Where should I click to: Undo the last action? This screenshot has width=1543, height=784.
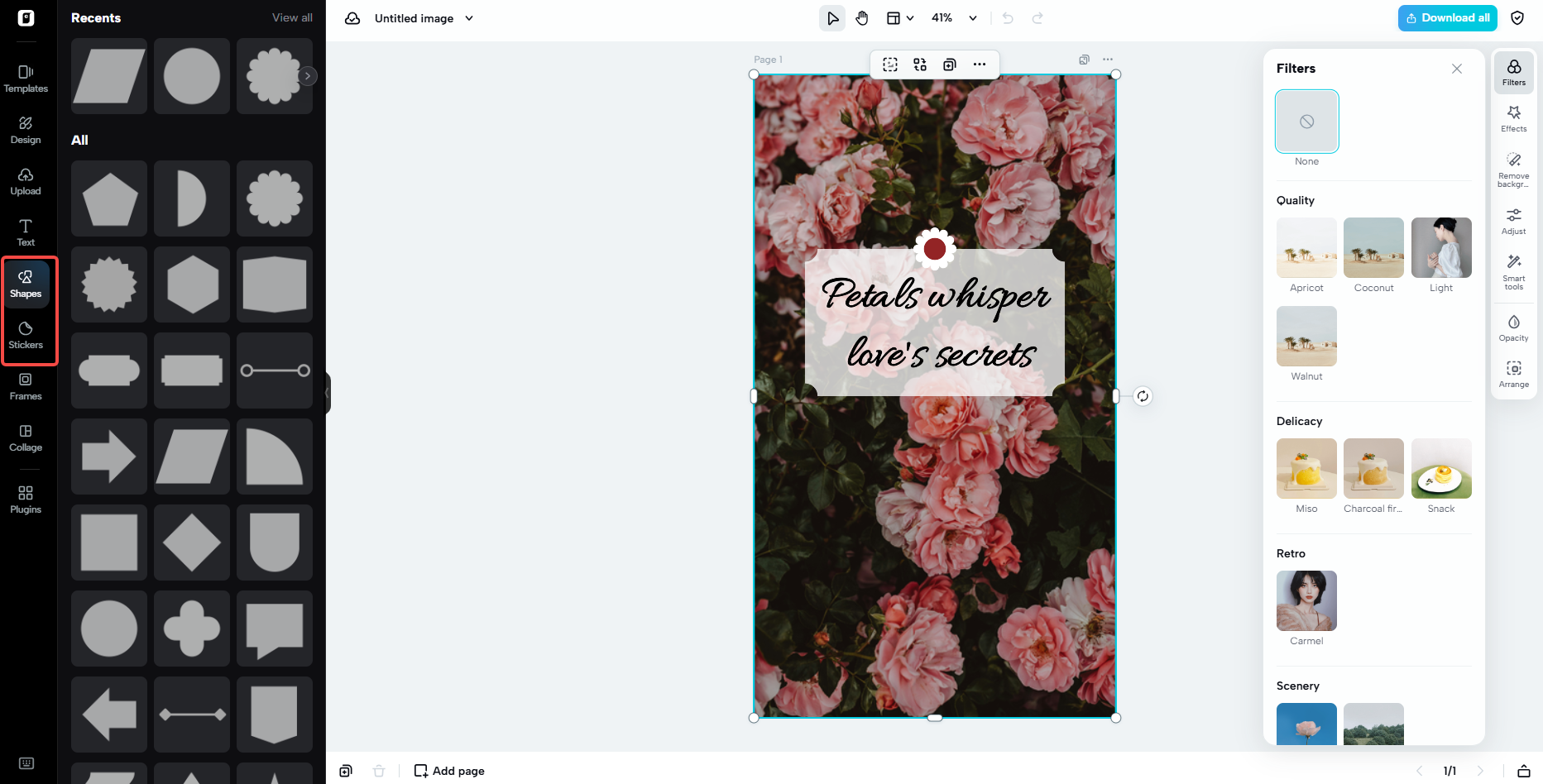click(x=1008, y=18)
